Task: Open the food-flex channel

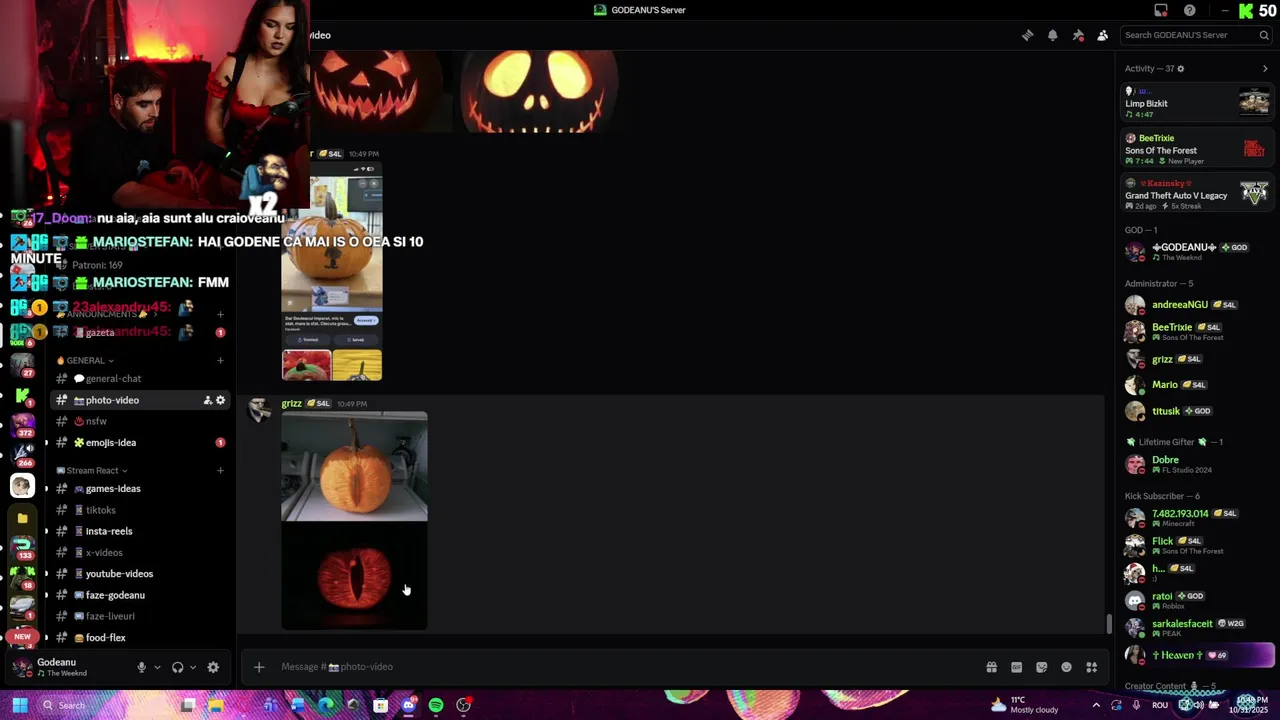Action: [x=140, y=638]
